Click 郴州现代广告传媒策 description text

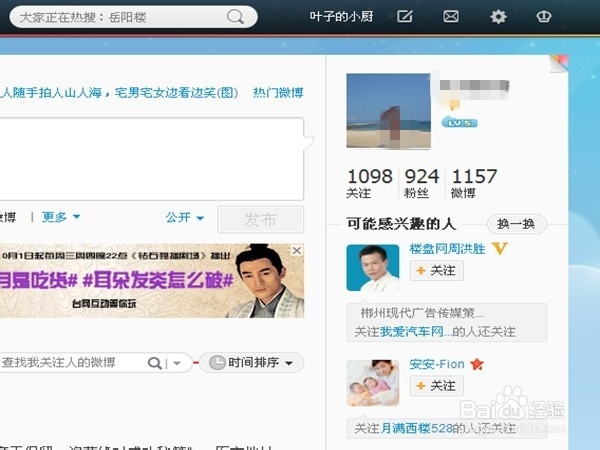coord(422,313)
